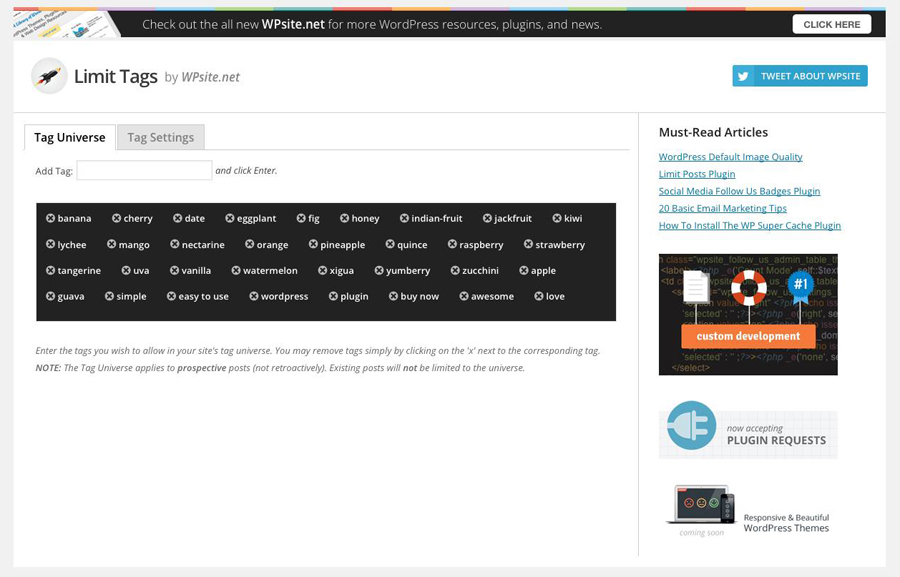This screenshot has height=577, width=900.
Task: Remove the raspberry tag x icon
Action: [452, 244]
